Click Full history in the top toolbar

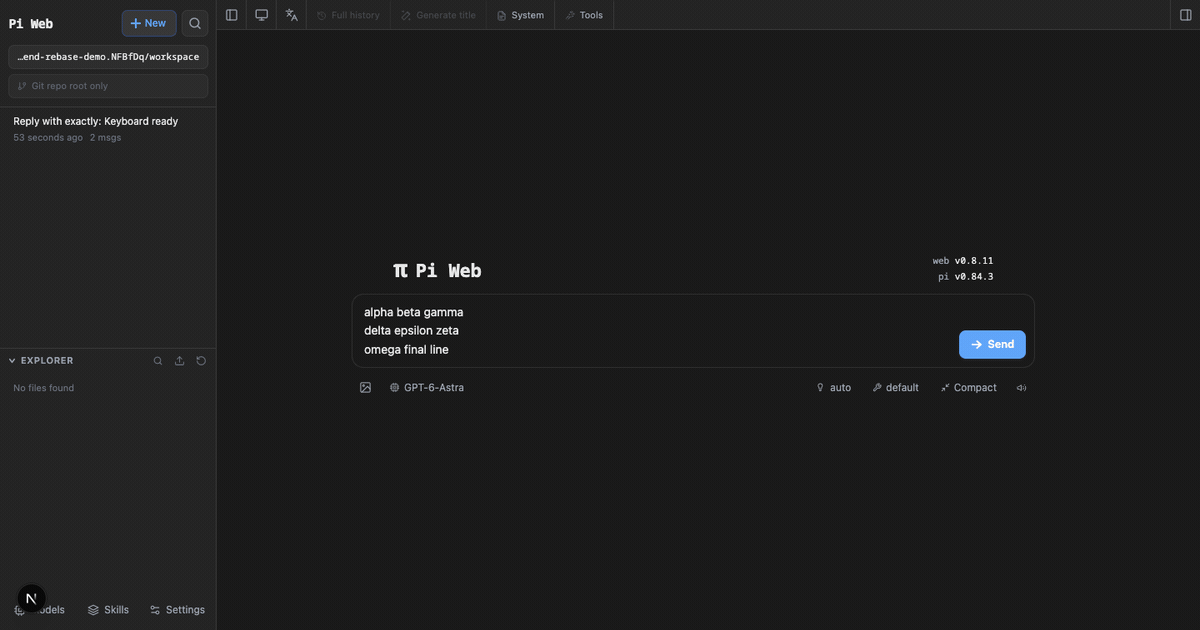coord(348,15)
